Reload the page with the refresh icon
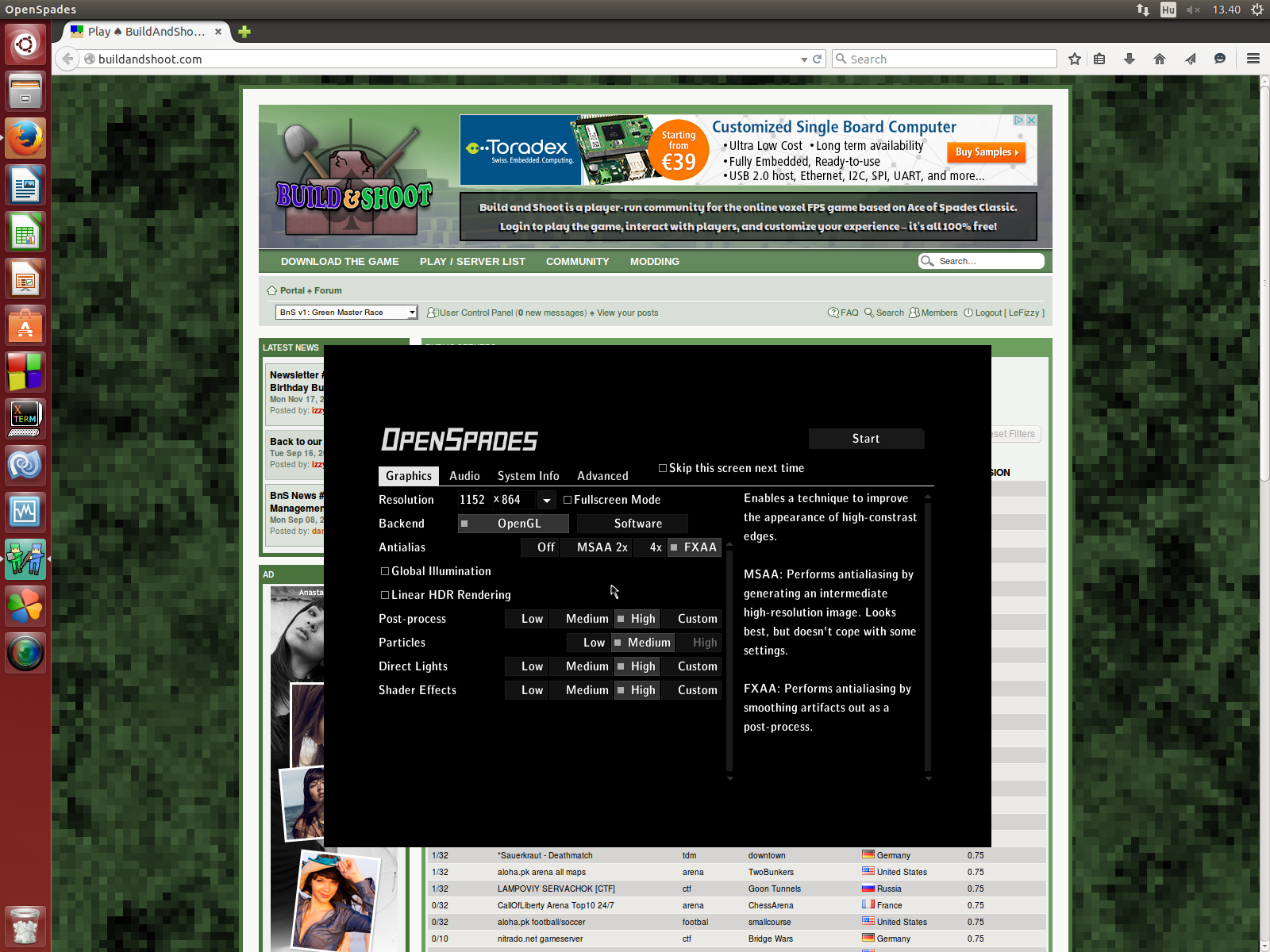The width and height of the screenshot is (1270, 952). (x=818, y=59)
